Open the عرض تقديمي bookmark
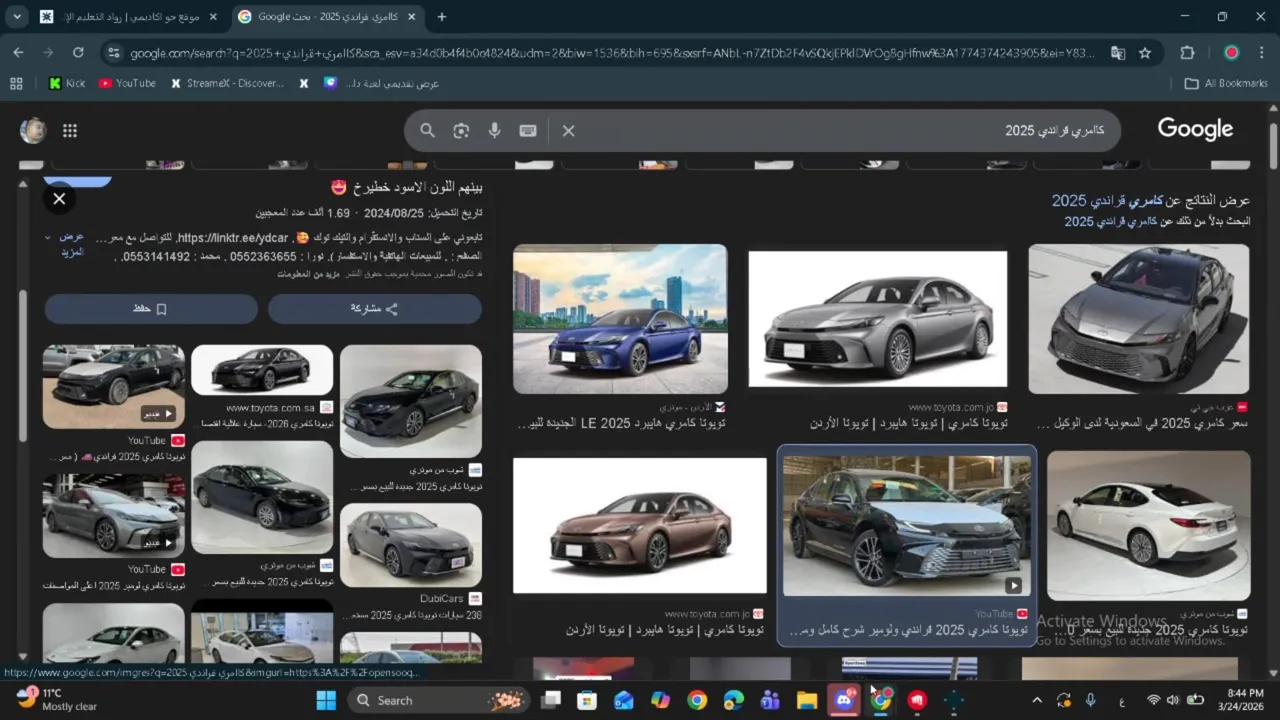The height and width of the screenshot is (720, 1280). pyautogui.click(x=382, y=84)
